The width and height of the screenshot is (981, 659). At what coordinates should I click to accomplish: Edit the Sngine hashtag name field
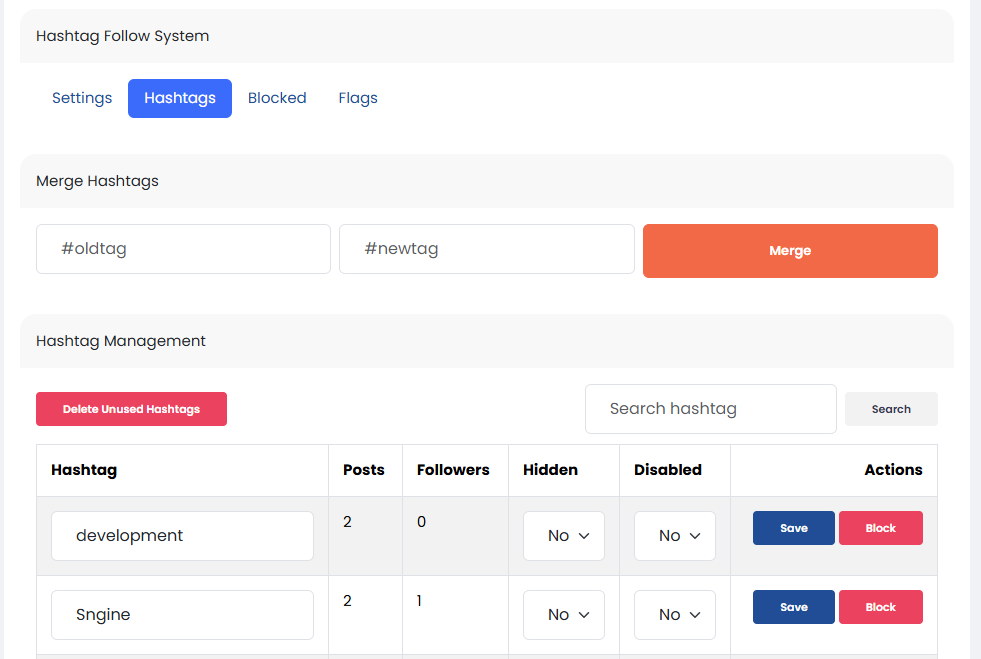point(182,615)
